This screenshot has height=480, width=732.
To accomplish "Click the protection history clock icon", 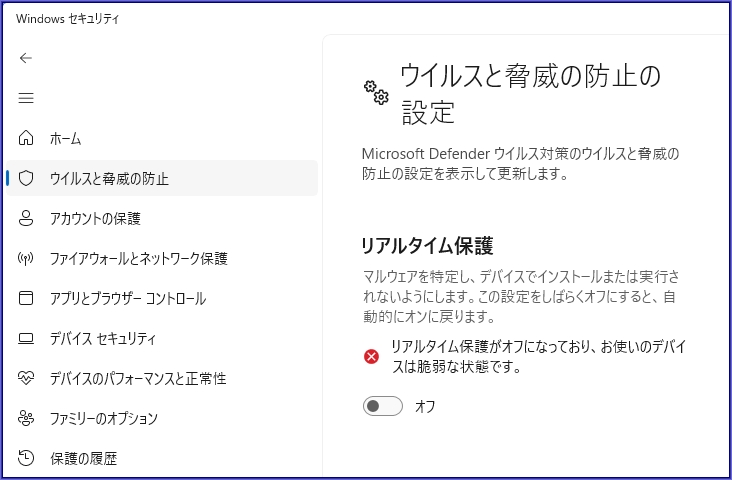I will click(x=27, y=458).
